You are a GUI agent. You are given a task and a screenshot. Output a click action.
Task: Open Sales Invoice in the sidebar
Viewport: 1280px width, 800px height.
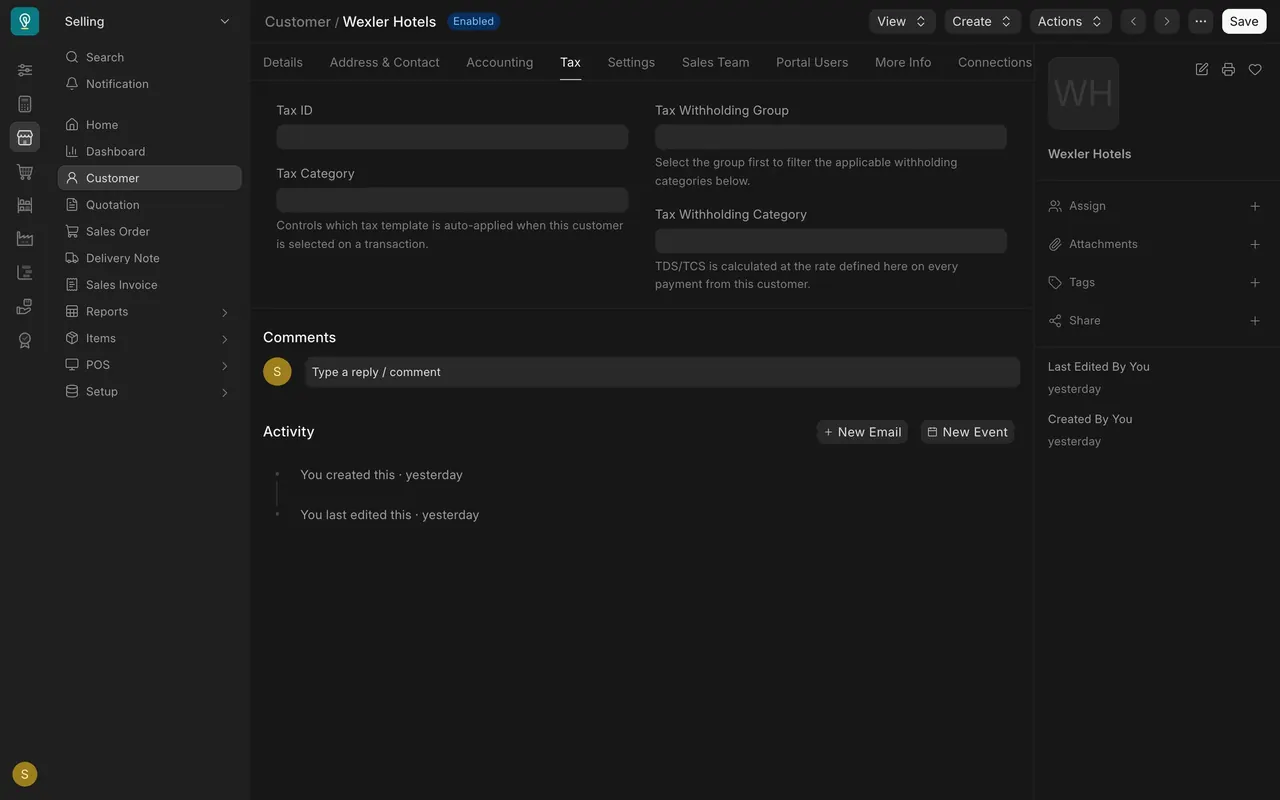150,285
